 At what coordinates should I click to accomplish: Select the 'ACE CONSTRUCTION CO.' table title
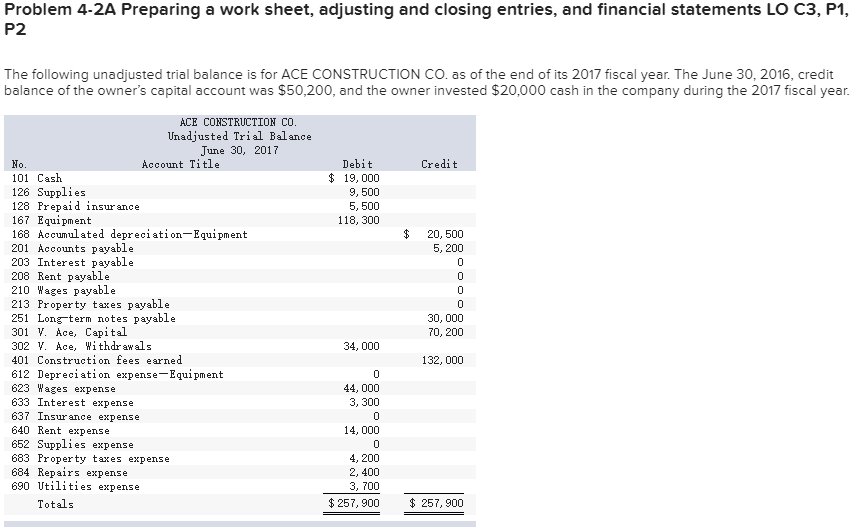[238, 122]
